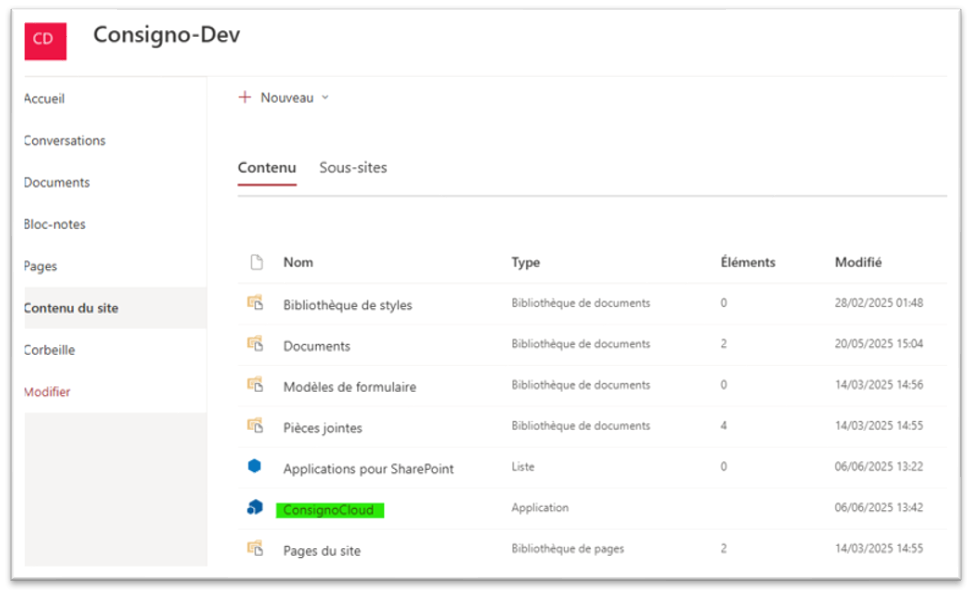The image size is (972, 594).
Task: Switch to the Sous-sites tab
Action: [353, 167]
